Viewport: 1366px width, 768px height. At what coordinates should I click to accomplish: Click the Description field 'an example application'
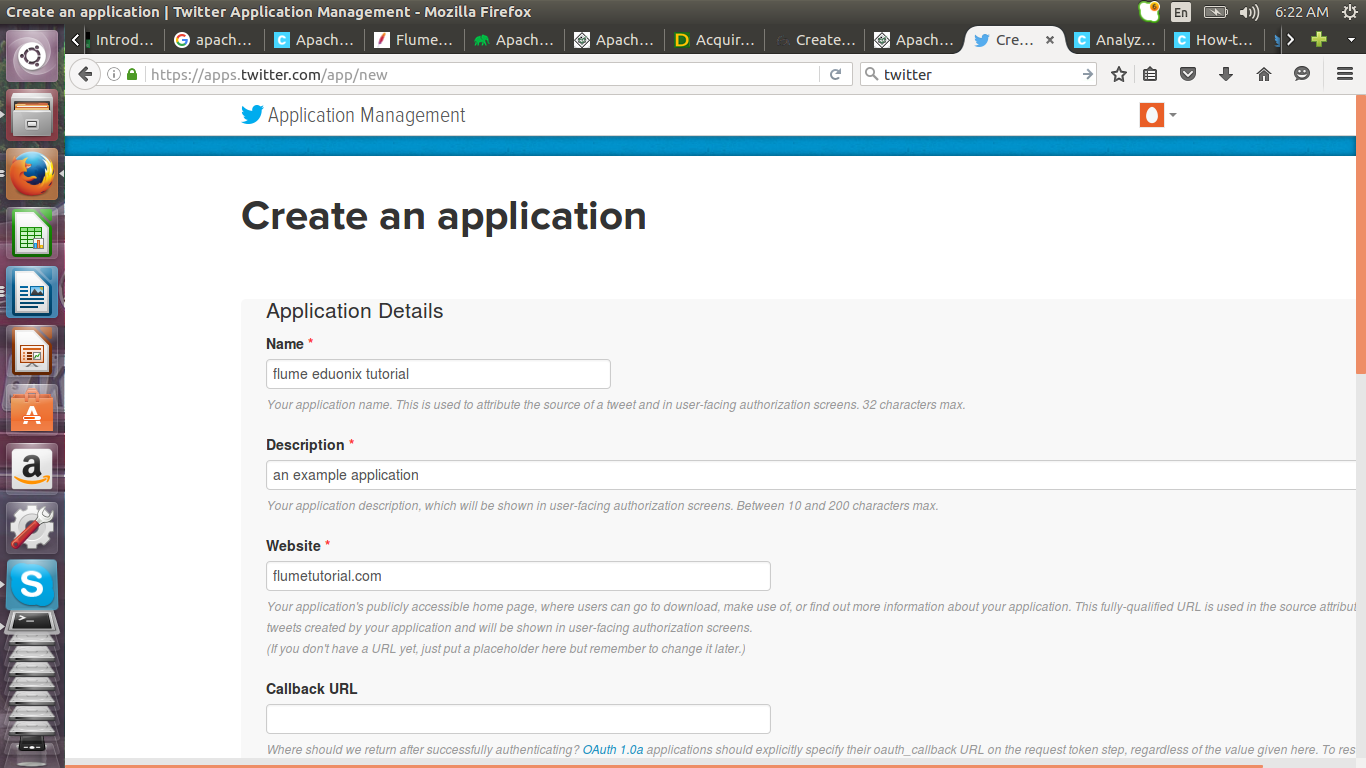[x=812, y=475]
